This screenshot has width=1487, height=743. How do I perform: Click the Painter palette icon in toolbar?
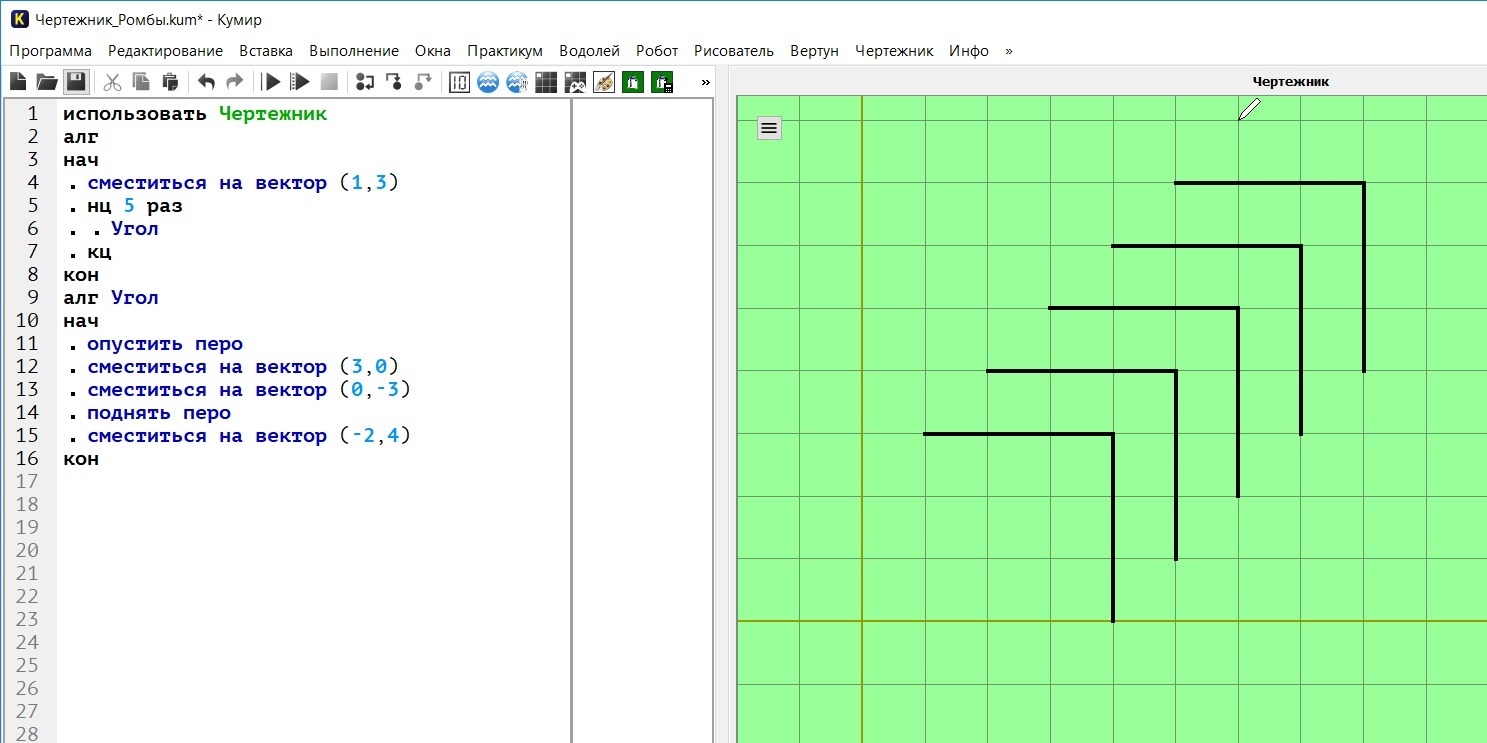click(x=604, y=82)
